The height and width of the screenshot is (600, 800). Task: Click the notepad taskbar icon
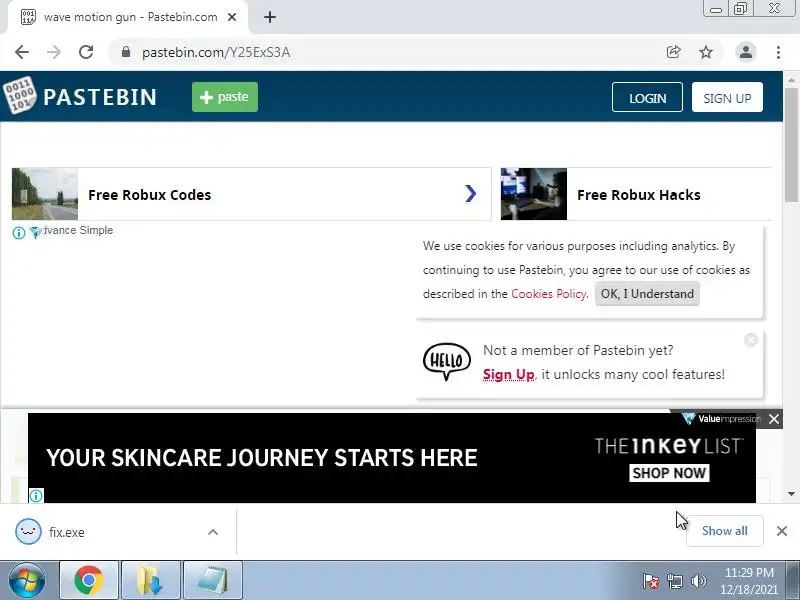tap(213, 581)
